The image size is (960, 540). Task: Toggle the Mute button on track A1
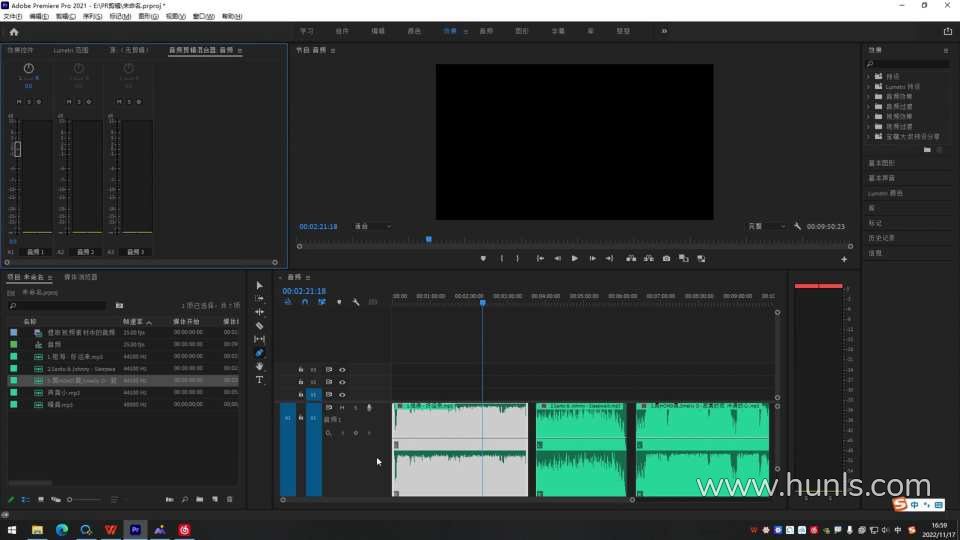(342, 407)
